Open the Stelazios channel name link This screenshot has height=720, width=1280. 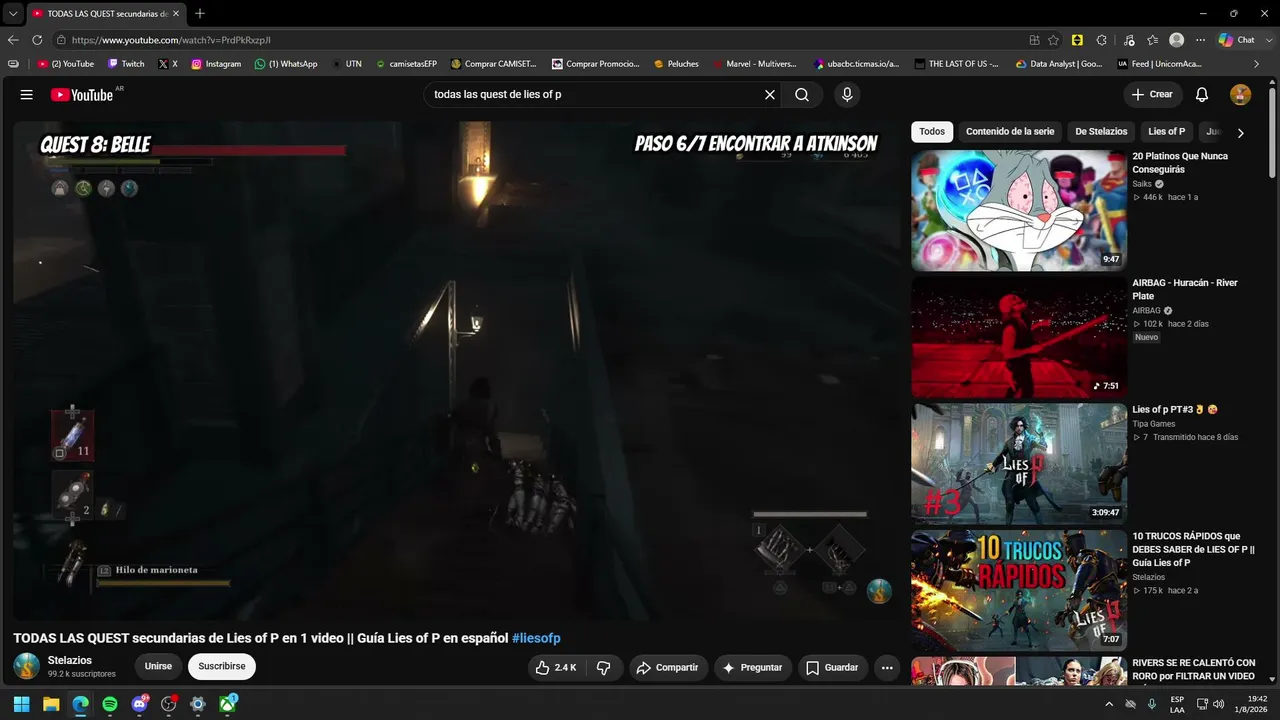click(x=70, y=660)
